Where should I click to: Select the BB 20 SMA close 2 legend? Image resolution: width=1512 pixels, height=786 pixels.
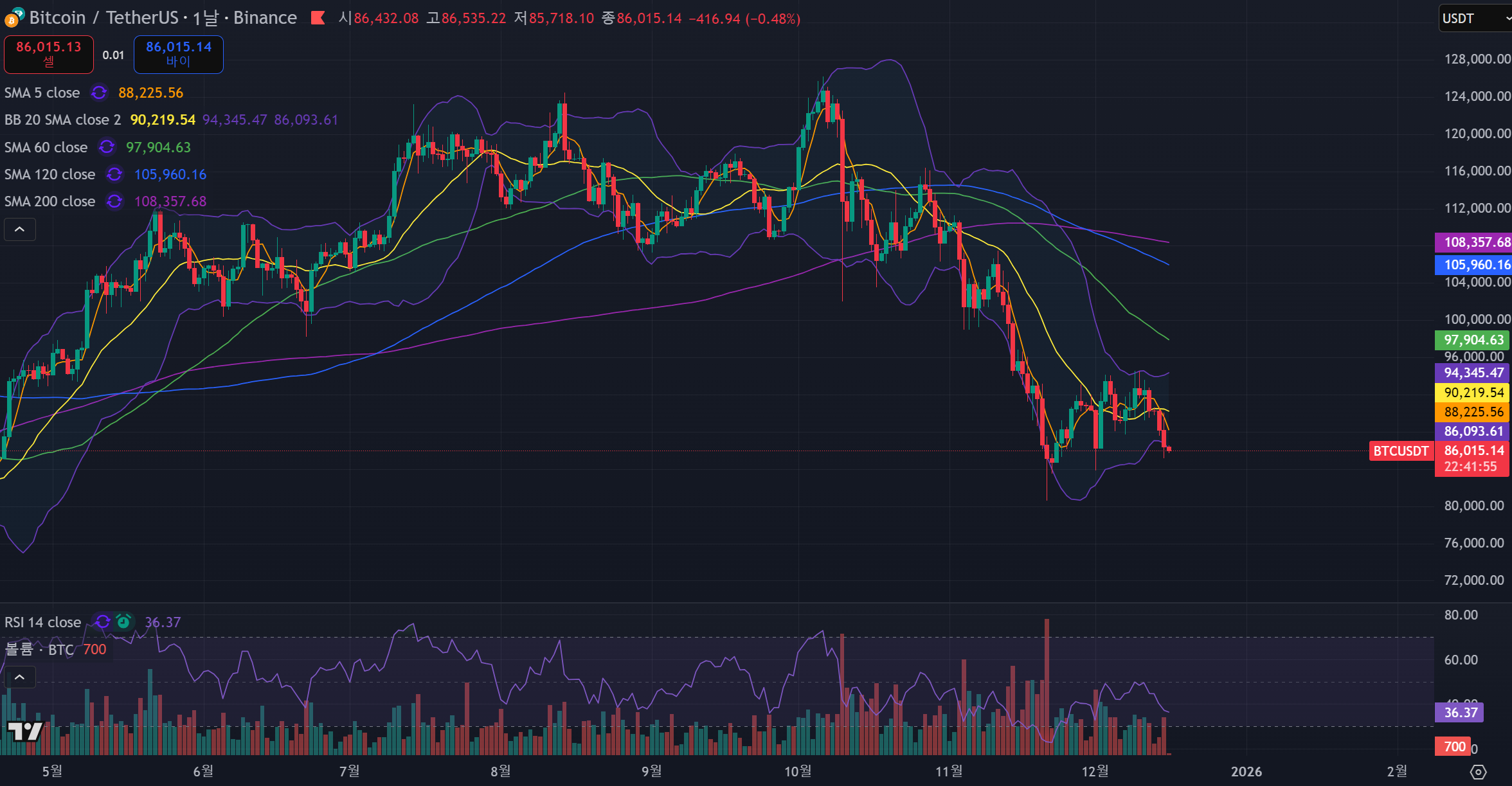pyautogui.click(x=62, y=120)
